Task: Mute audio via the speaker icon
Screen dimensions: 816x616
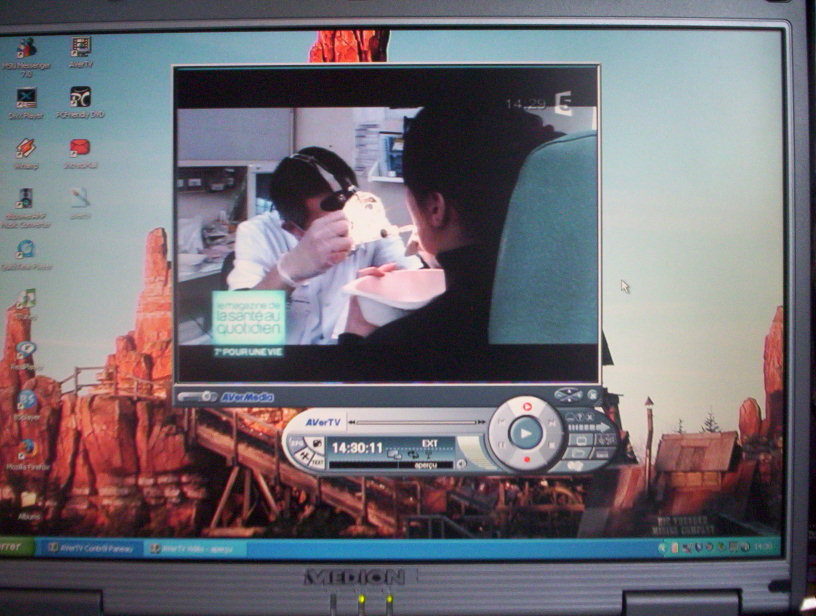Action: tap(461, 464)
